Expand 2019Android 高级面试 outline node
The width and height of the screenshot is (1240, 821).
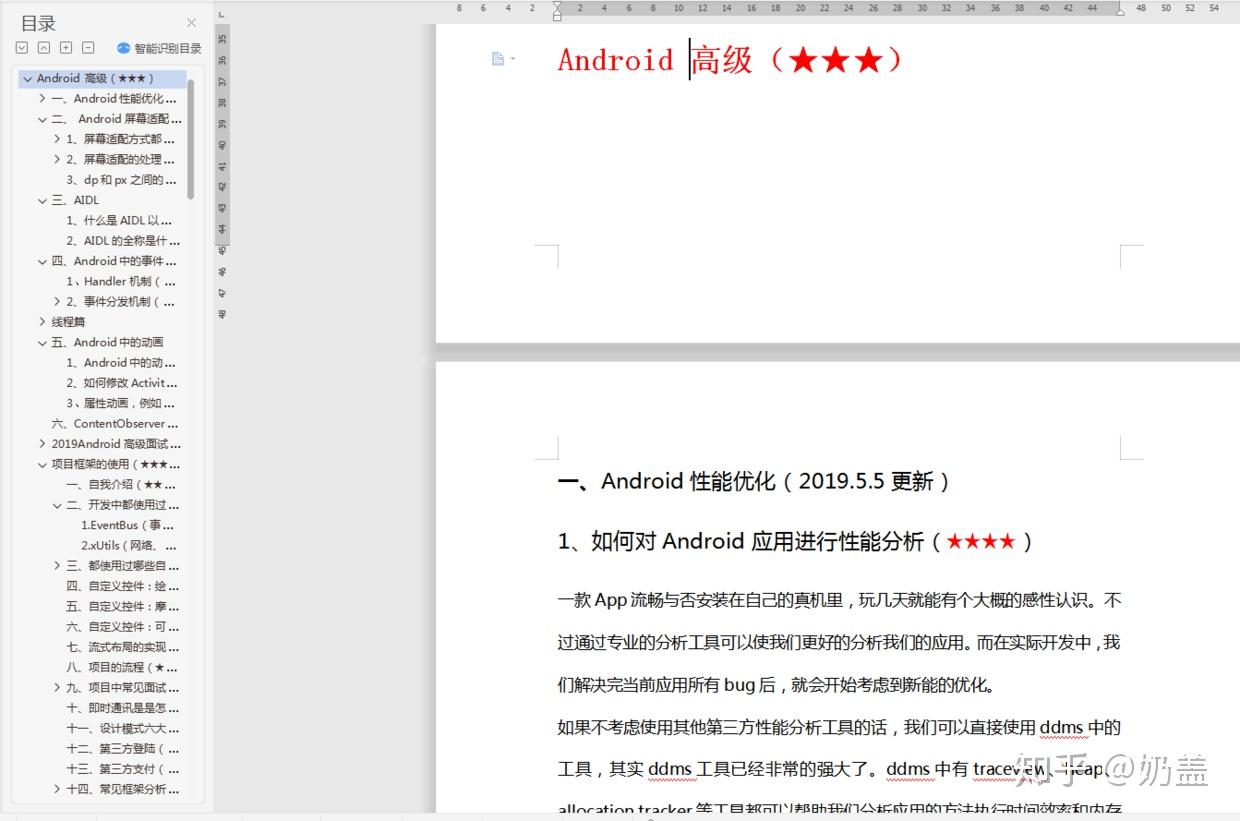pyautogui.click(x=42, y=443)
